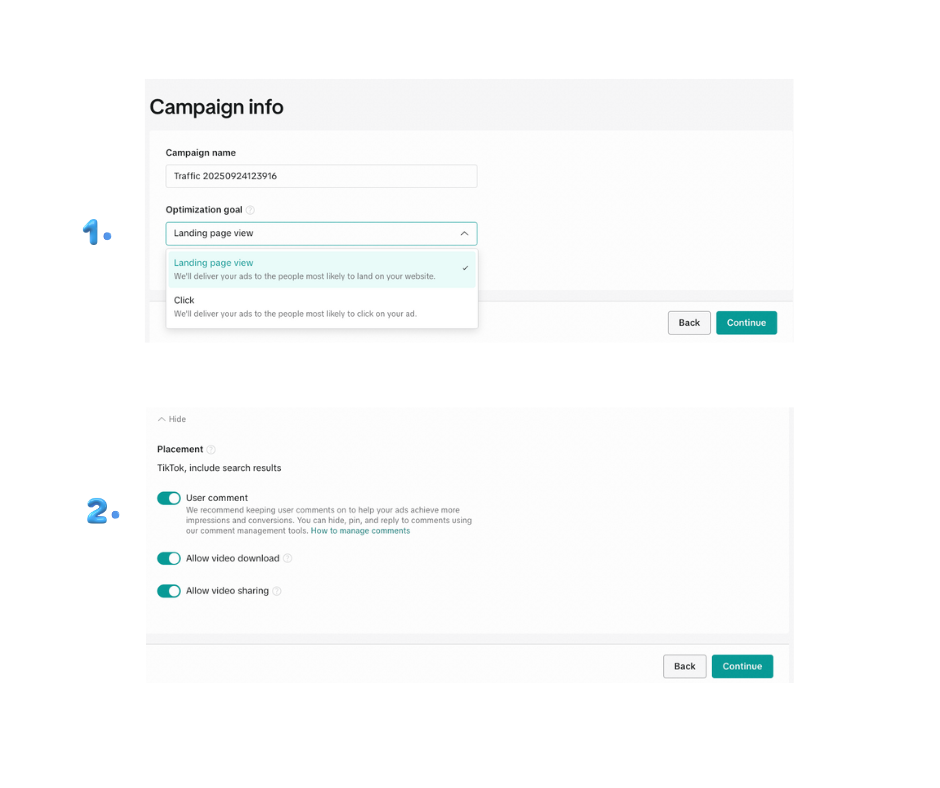Click the checkmark next to Landing page view

(x=465, y=268)
